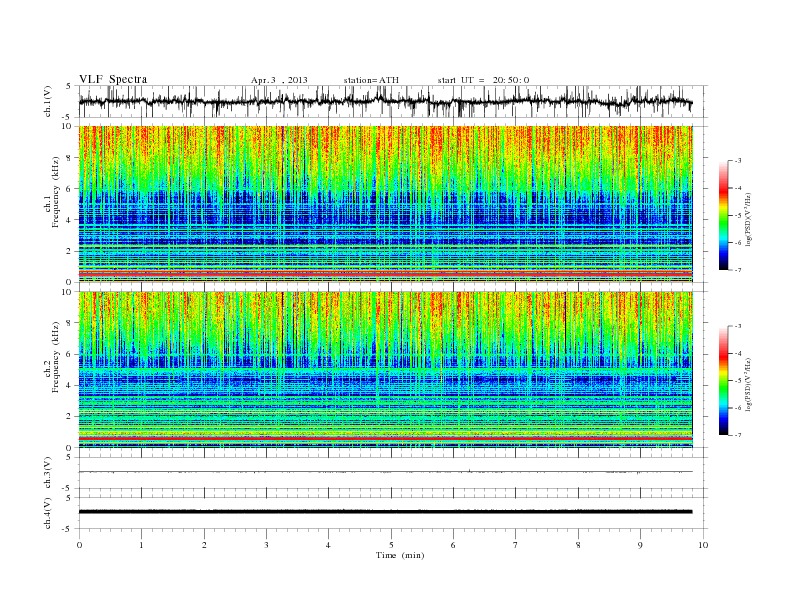Screen dimensions: 792x612
Task: Click the "7" tick label on Time axis
Action: (516, 545)
